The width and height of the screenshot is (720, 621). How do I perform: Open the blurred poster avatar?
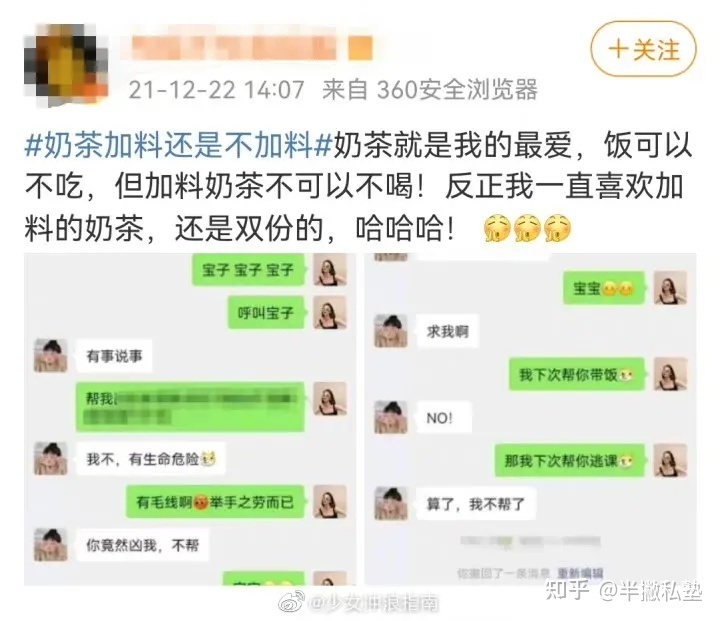click(x=66, y=65)
